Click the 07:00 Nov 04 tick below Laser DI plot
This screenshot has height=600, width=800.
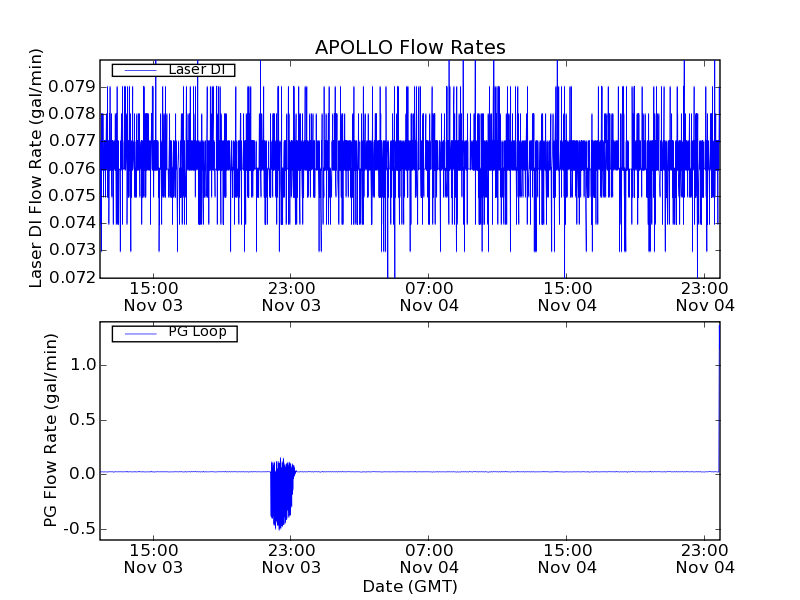coord(429,295)
